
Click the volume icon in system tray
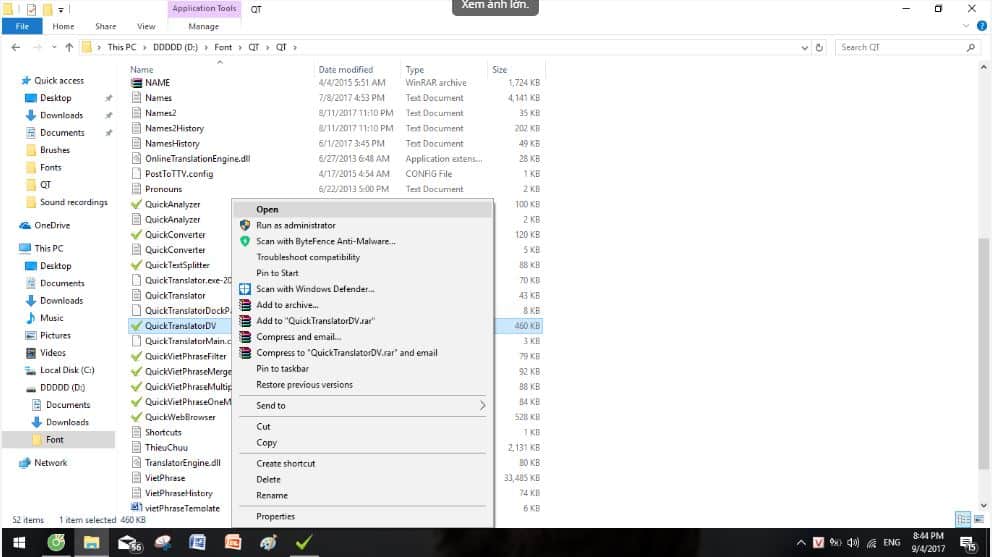853,542
